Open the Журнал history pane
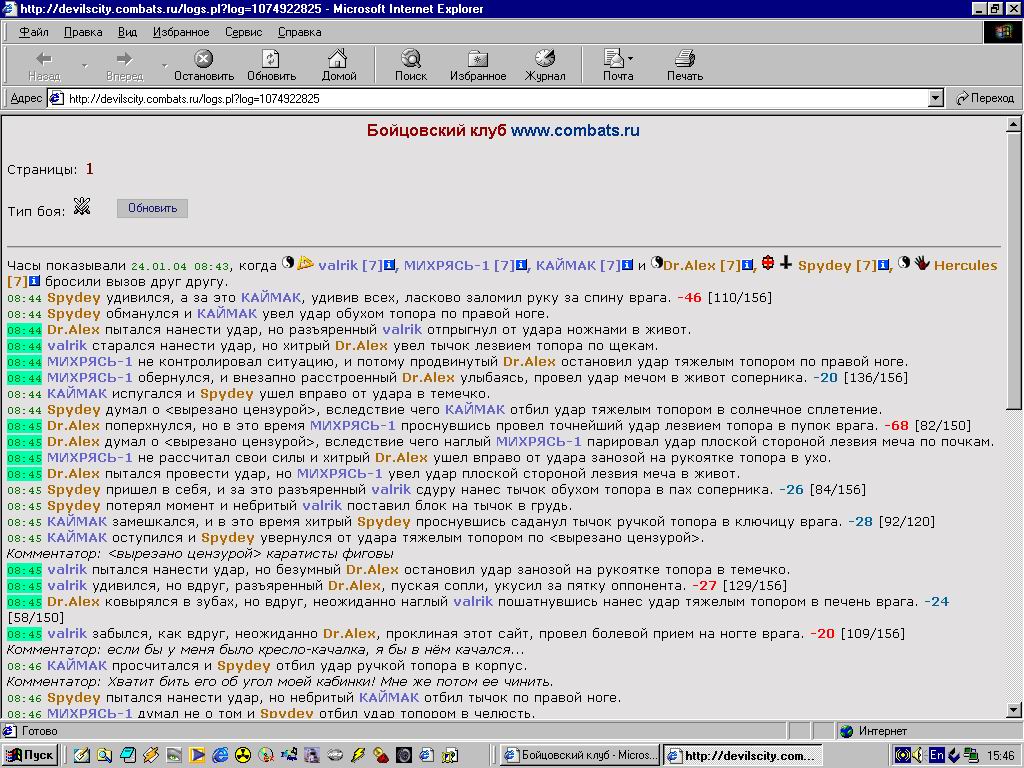 545,65
